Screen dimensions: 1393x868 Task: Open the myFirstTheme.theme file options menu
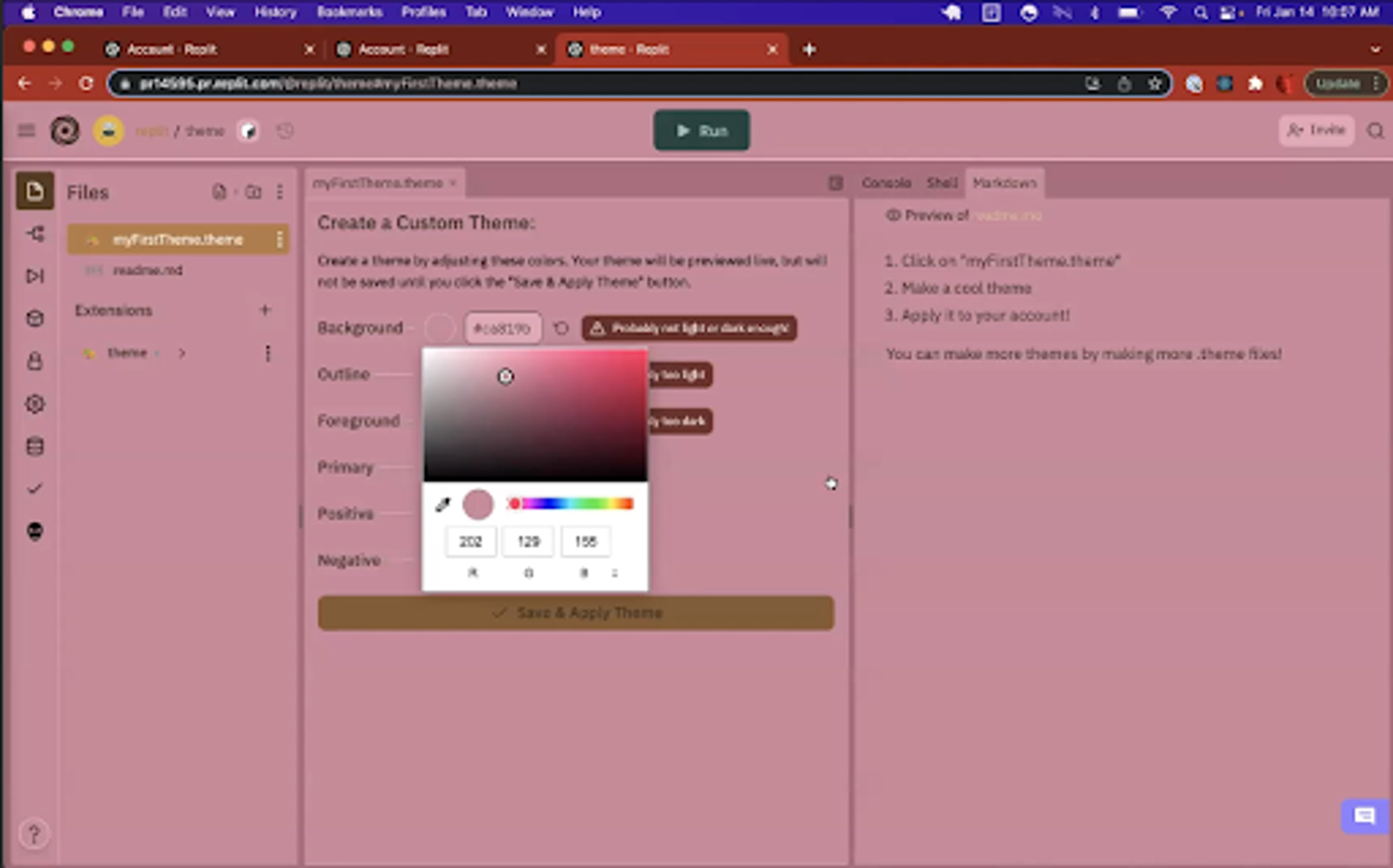click(x=280, y=239)
